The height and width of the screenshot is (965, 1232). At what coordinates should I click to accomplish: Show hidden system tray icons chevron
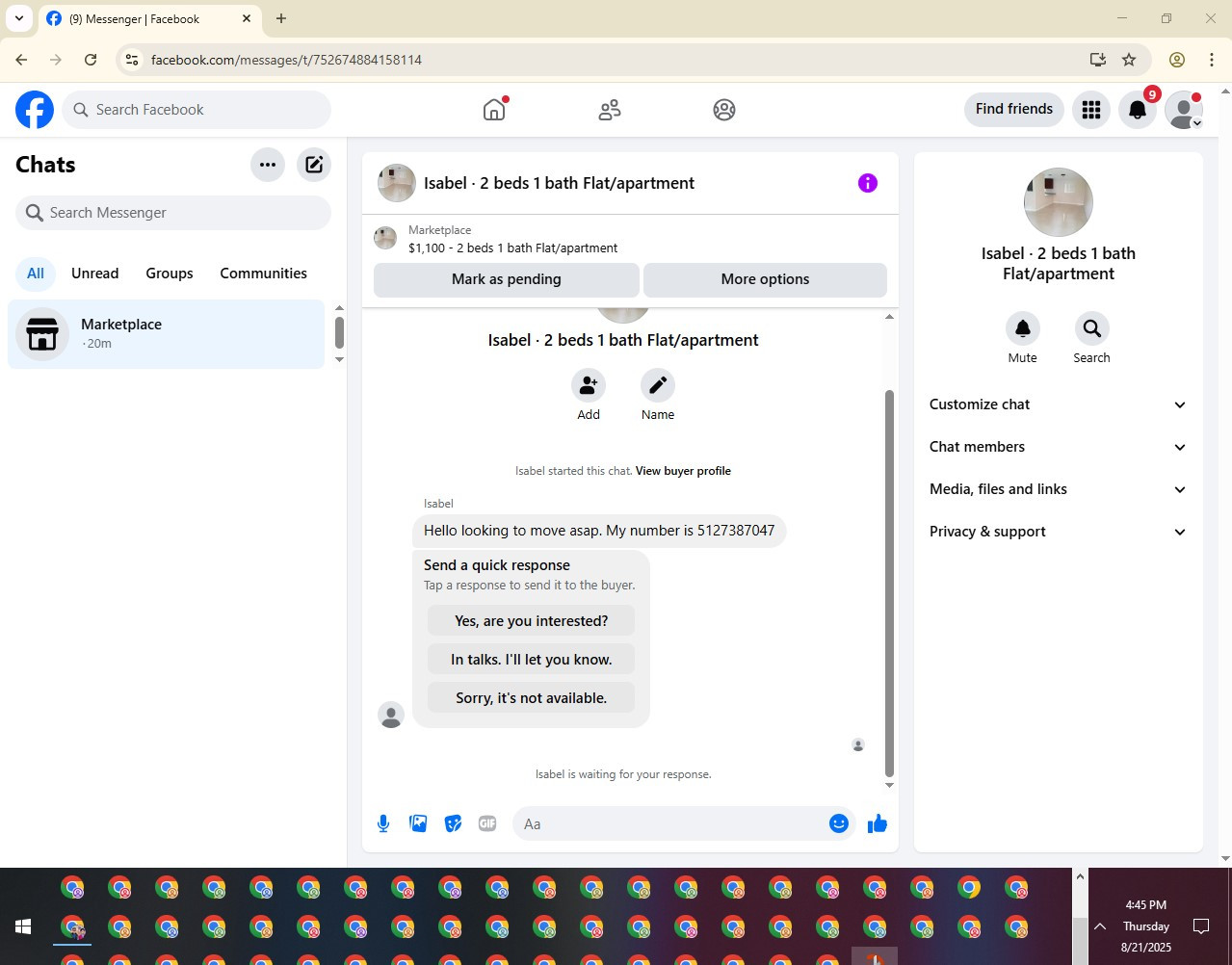tap(1100, 926)
